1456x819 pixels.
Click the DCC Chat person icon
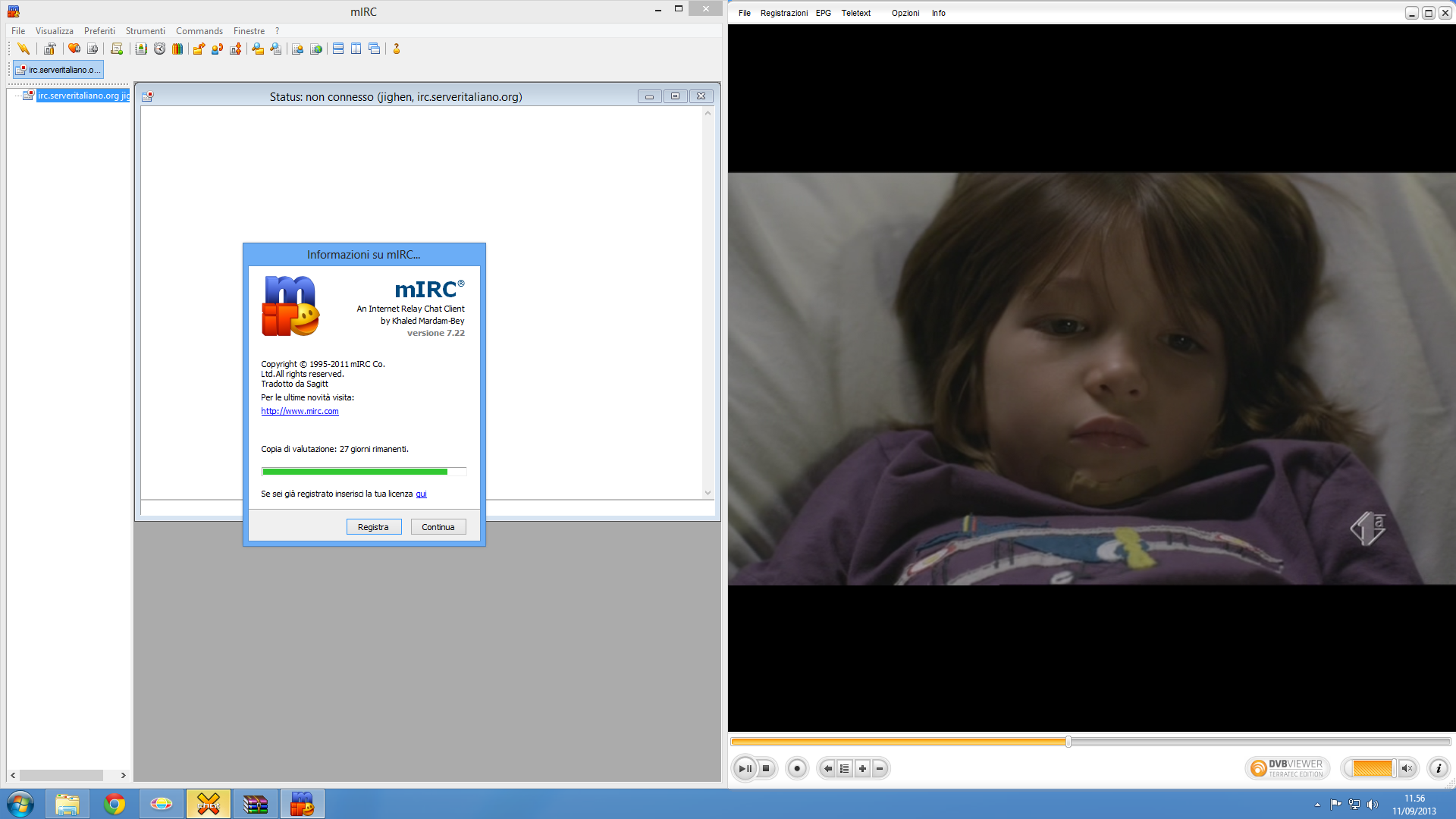[x=217, y=49]
